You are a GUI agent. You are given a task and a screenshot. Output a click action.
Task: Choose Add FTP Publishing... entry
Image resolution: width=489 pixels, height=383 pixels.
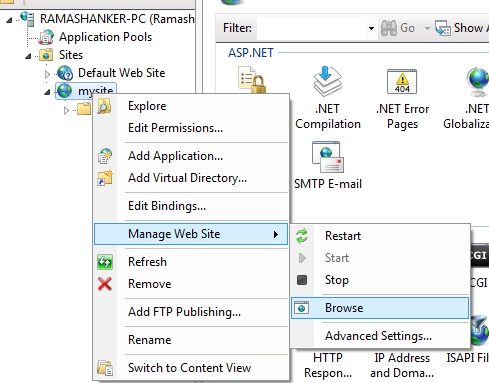click(191, 312)
